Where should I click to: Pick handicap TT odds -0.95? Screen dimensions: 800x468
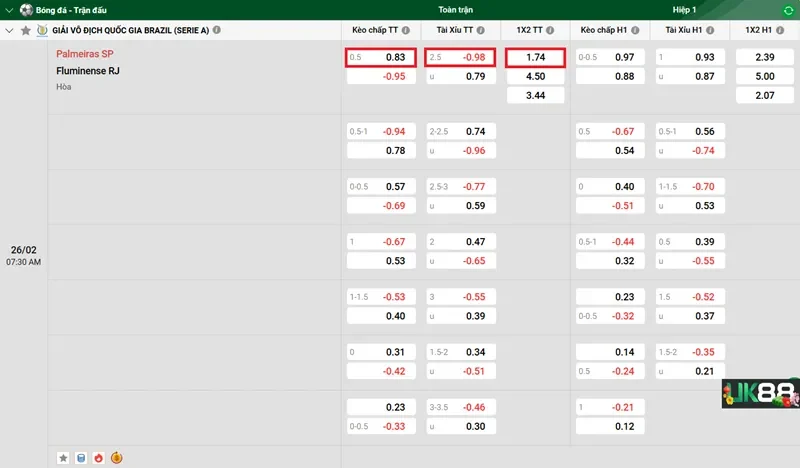click(x=381, y=77)
